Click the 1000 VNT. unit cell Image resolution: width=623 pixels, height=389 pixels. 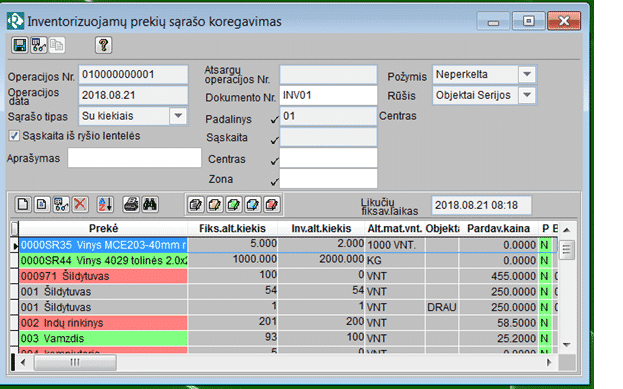pyautogui.click(x=395, y=245)
